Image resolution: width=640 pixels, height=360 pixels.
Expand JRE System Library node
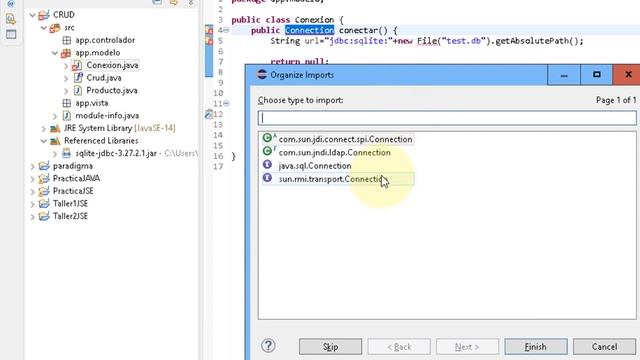[x=44, y=129]
